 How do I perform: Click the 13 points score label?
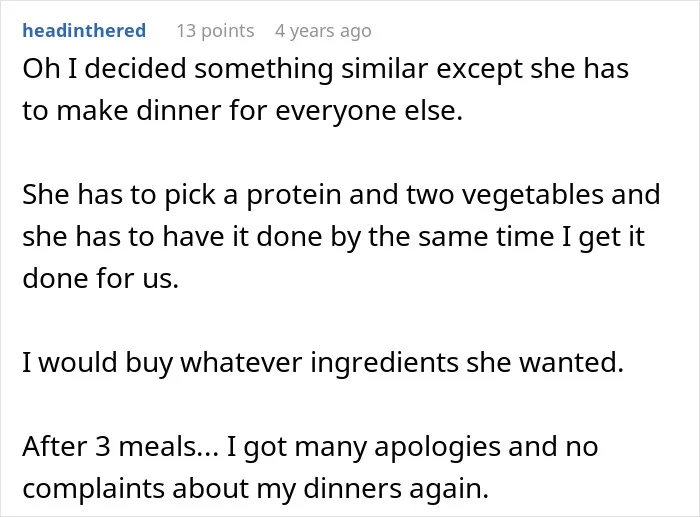pos(215,31)
